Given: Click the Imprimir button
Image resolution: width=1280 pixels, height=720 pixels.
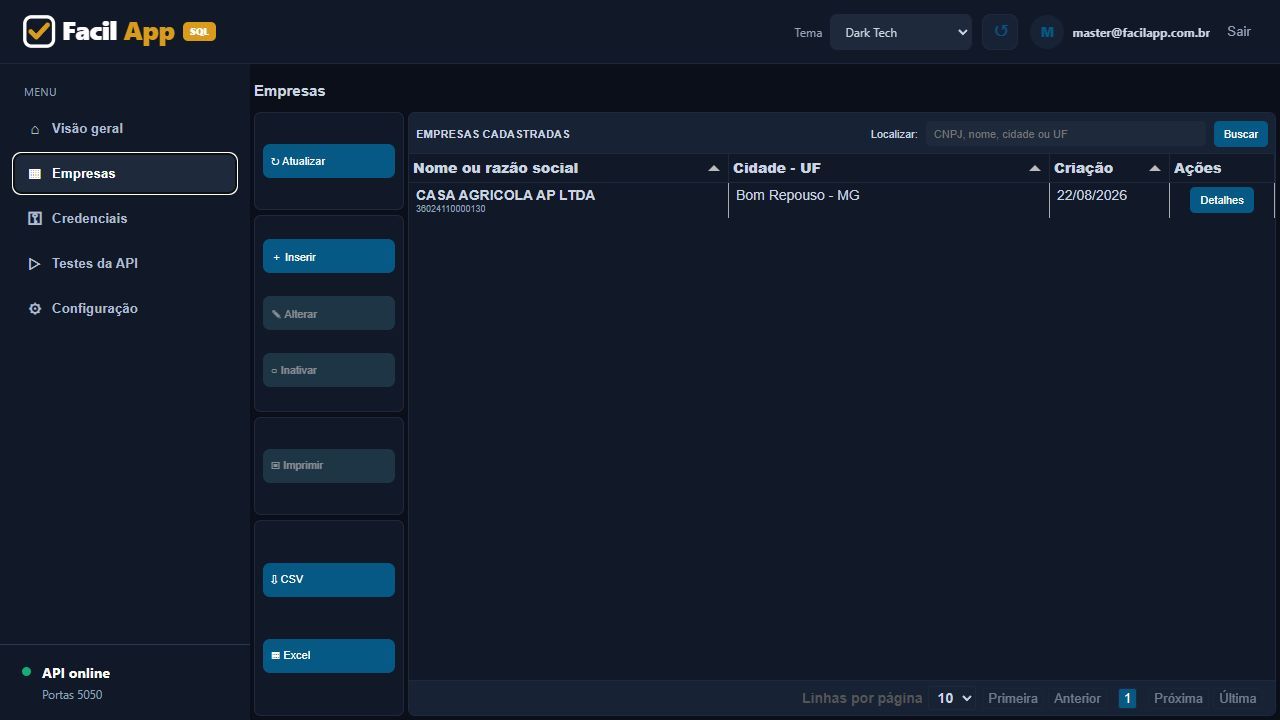Looking at the screenshot, I should (x=329, y=466).
